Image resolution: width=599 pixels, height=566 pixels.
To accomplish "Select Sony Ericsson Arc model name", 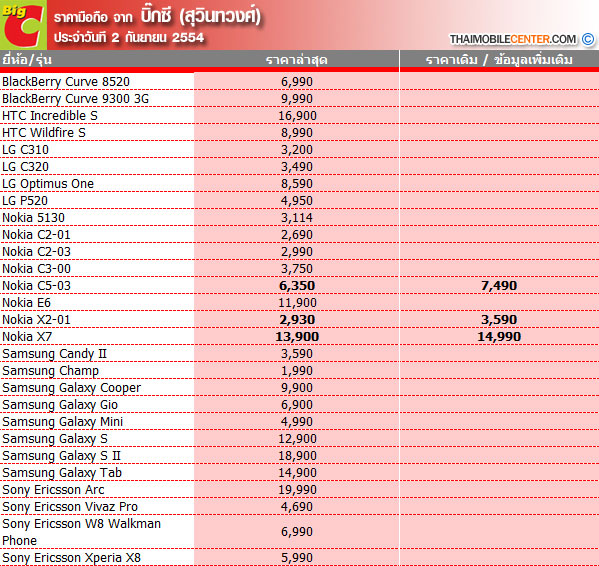I will pos(53,490).
